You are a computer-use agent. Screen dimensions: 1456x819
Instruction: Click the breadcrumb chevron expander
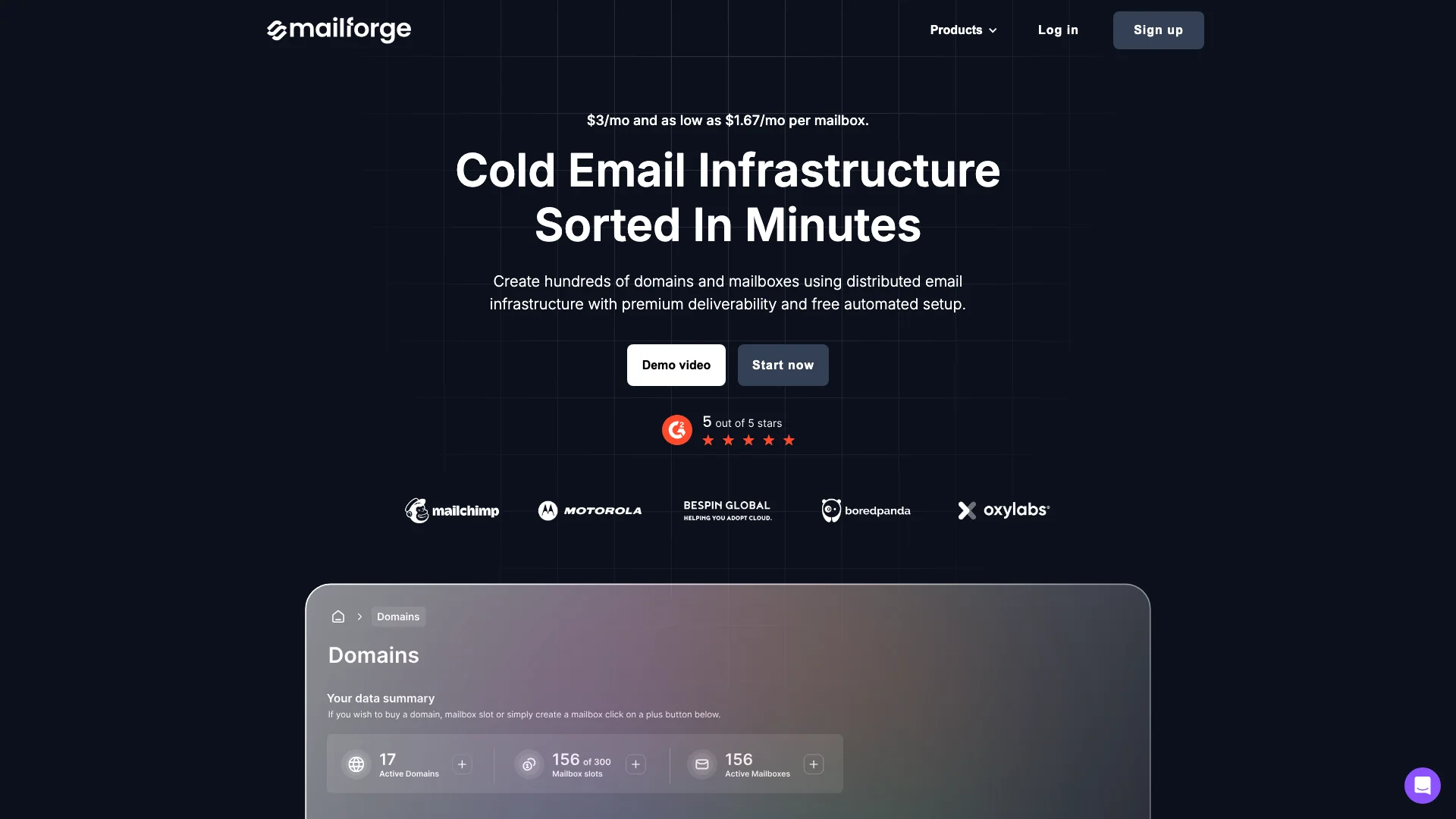pyautogui.click(x=360, y=616)
